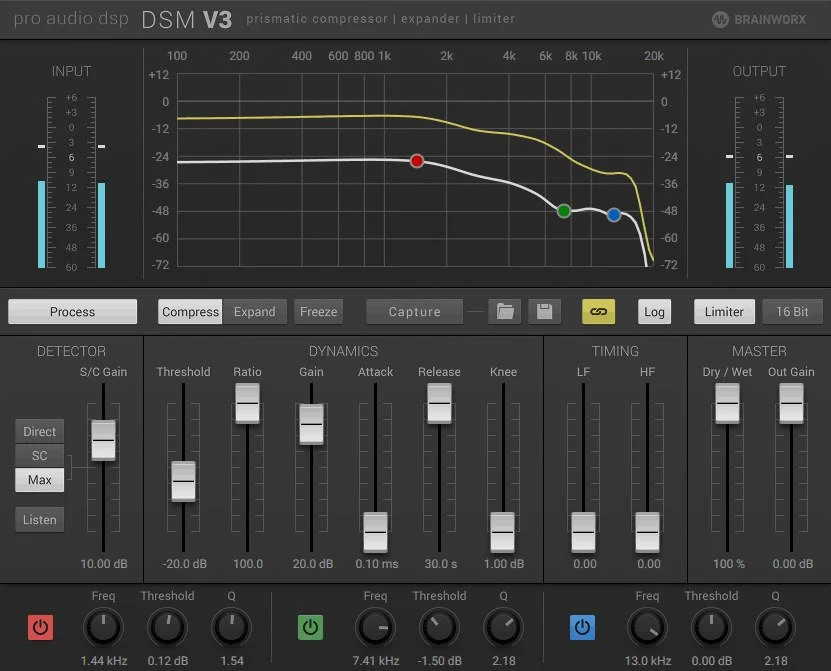Select the blue node on the curve

(614, 215)
